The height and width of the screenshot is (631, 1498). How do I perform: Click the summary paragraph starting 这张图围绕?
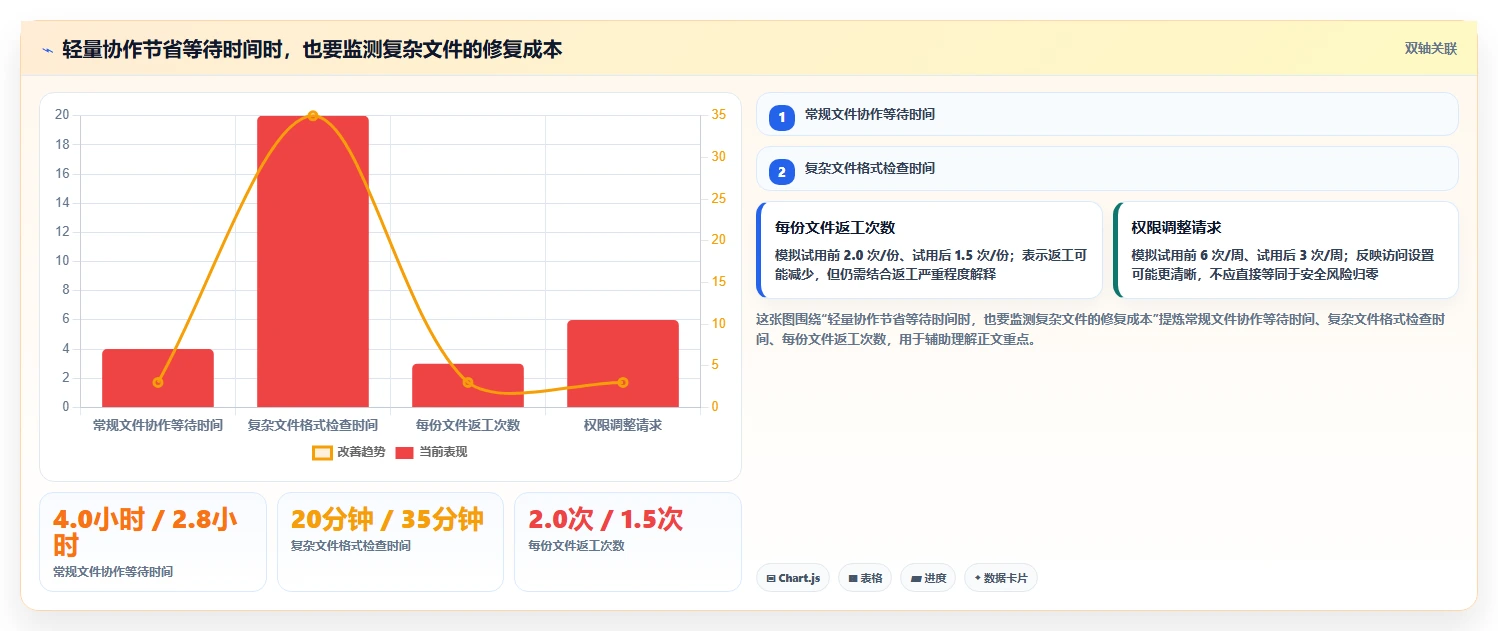click(x=1102, y=329)
